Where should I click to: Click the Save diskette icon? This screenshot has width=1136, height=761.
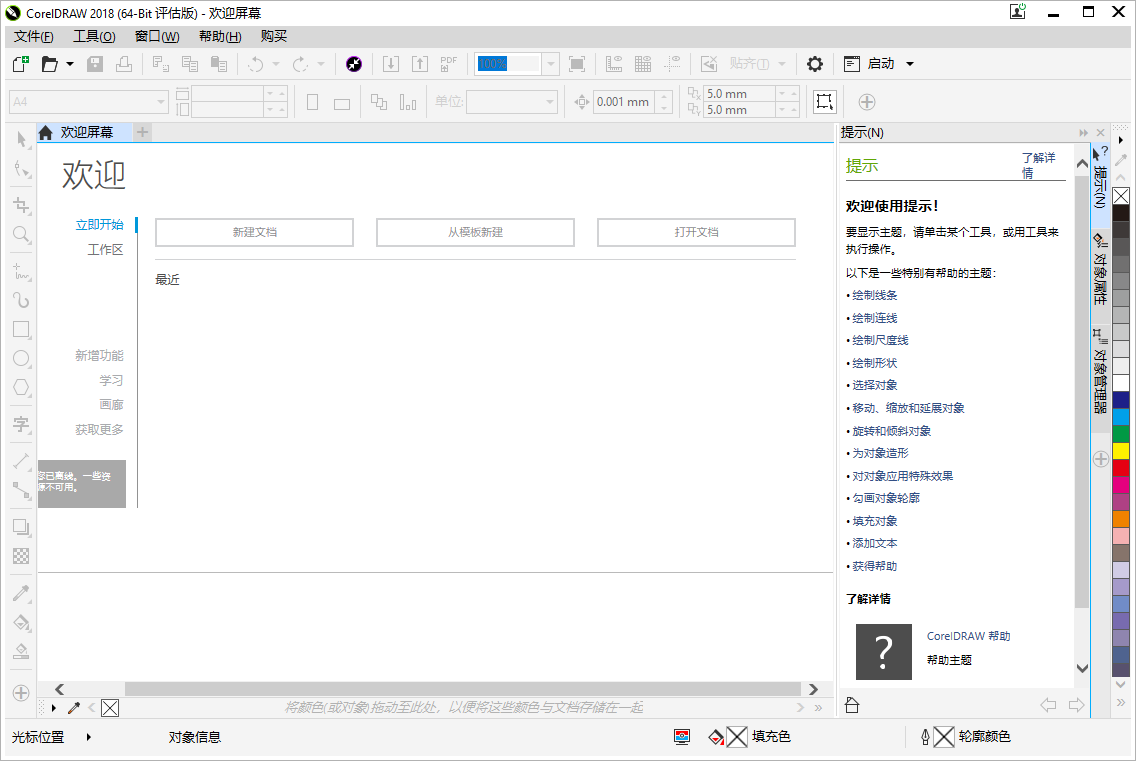point(95,64)
